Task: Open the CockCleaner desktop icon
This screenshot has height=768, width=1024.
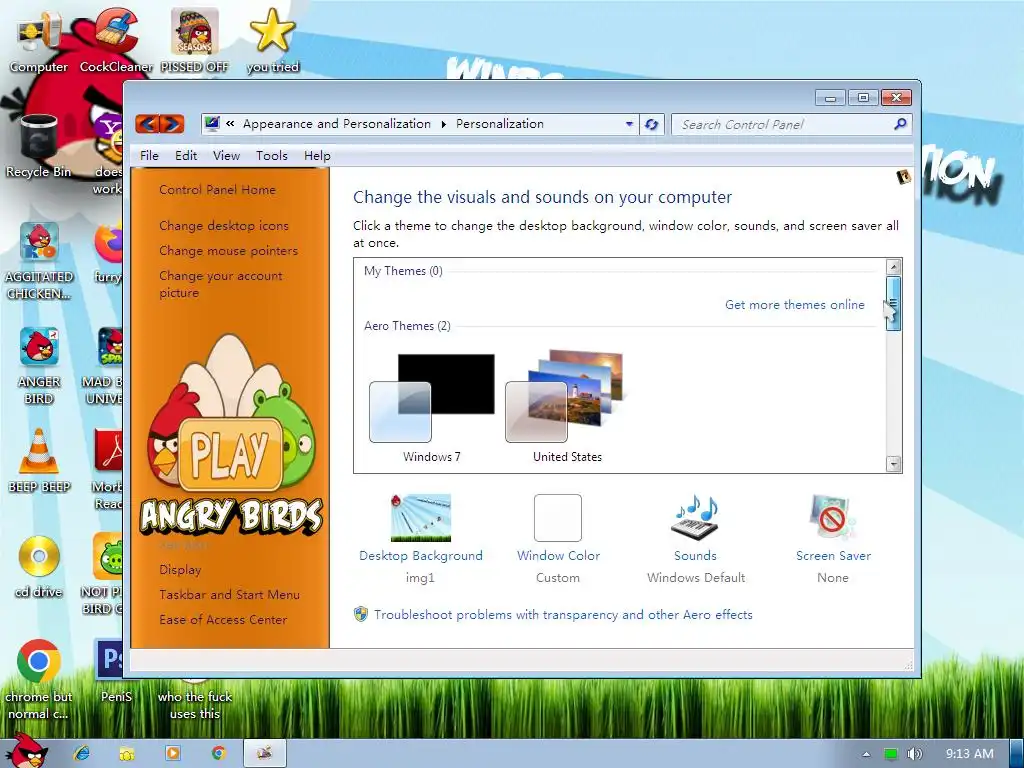Action: [116, 40]
